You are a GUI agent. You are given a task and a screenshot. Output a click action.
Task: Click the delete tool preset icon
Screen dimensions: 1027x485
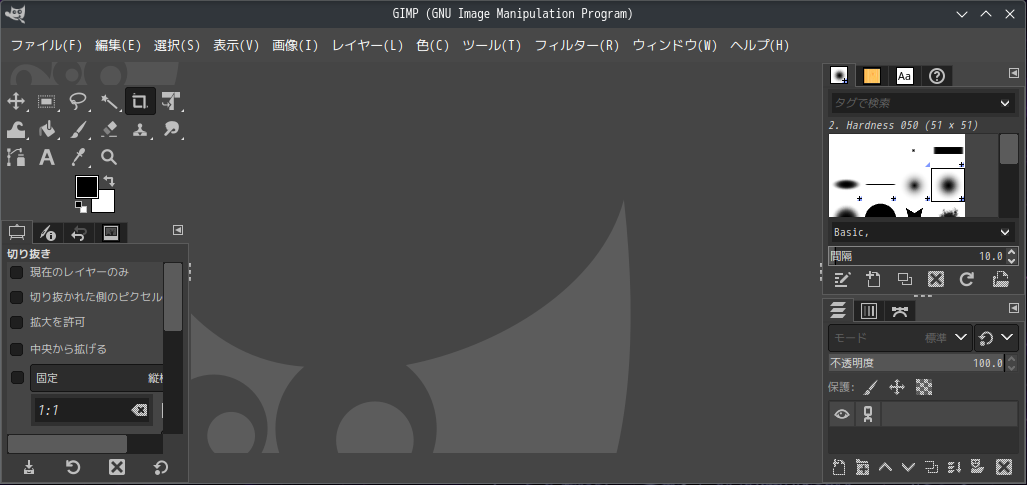(117, 467)
